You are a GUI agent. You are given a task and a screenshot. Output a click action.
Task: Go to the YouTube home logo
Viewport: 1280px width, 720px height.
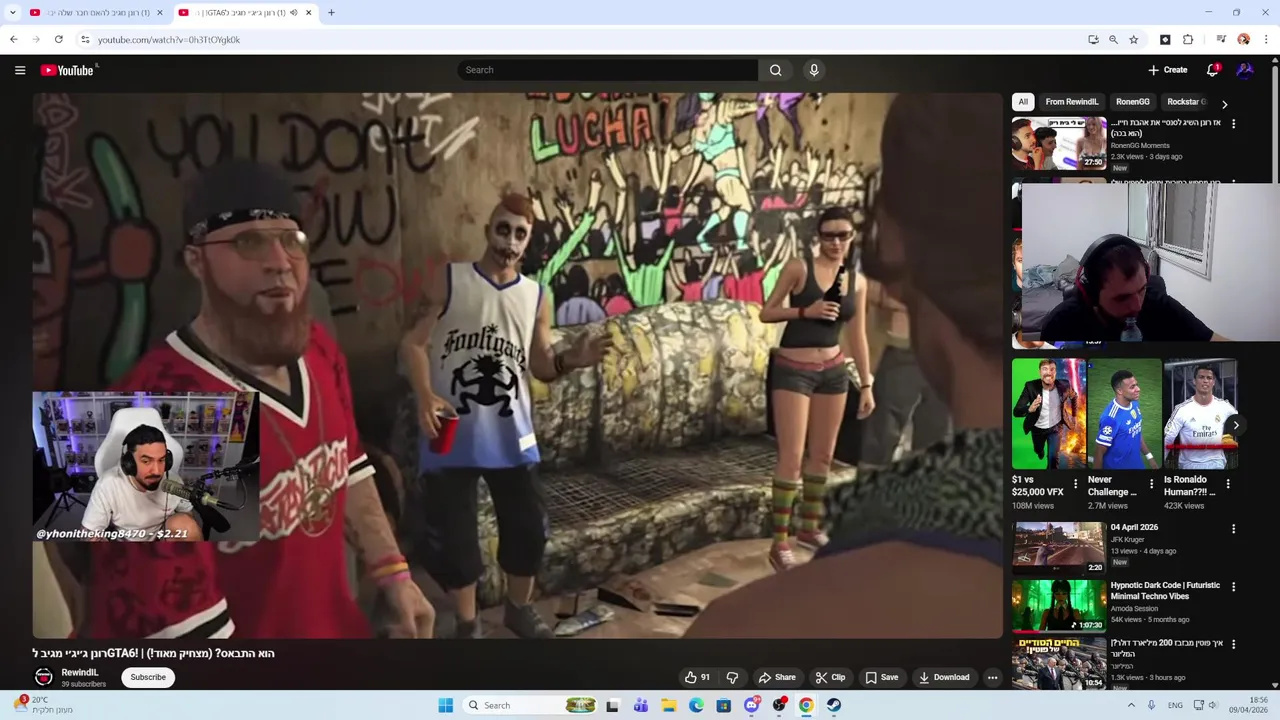[x=67, y=70]
